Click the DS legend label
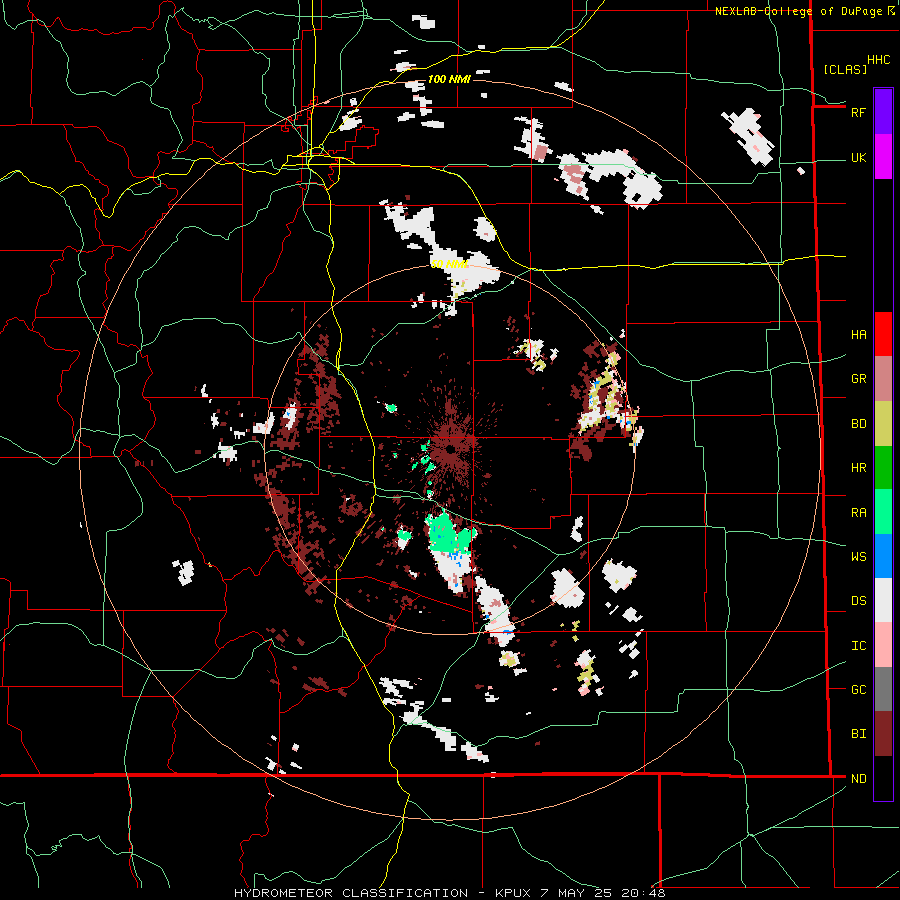 pos(858,601)
